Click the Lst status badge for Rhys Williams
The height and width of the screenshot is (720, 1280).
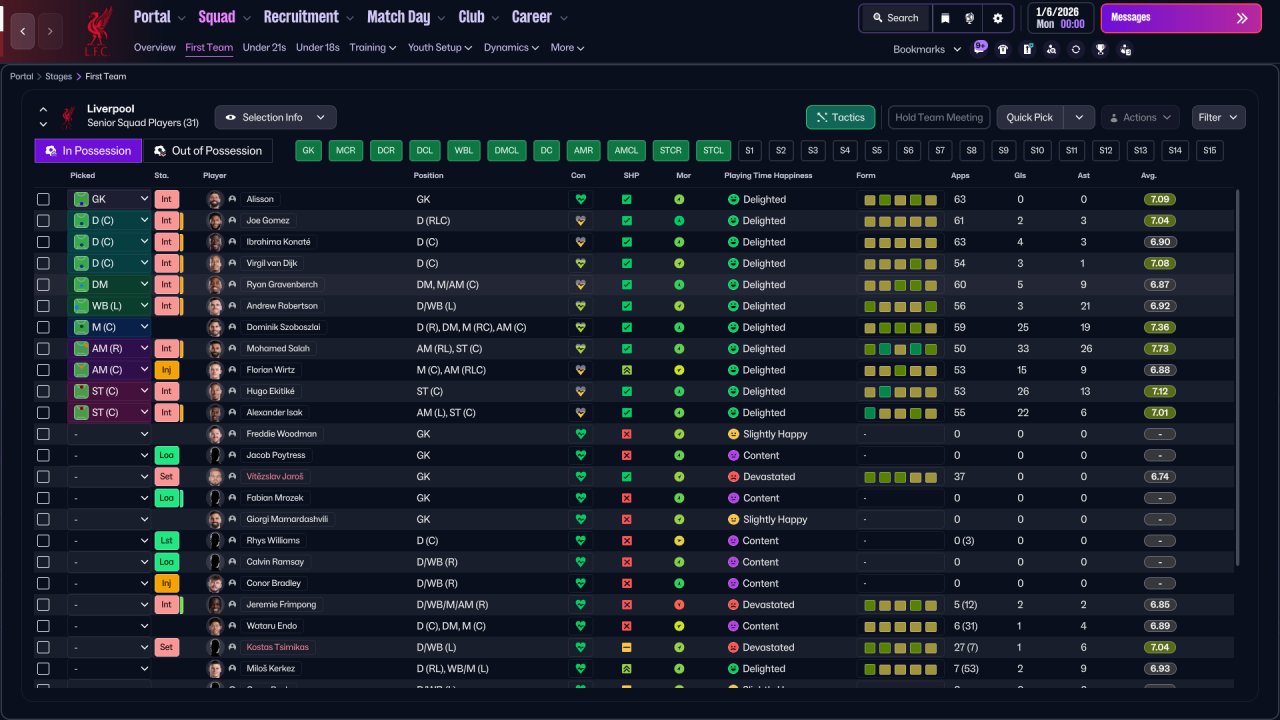tap(166, 541)
